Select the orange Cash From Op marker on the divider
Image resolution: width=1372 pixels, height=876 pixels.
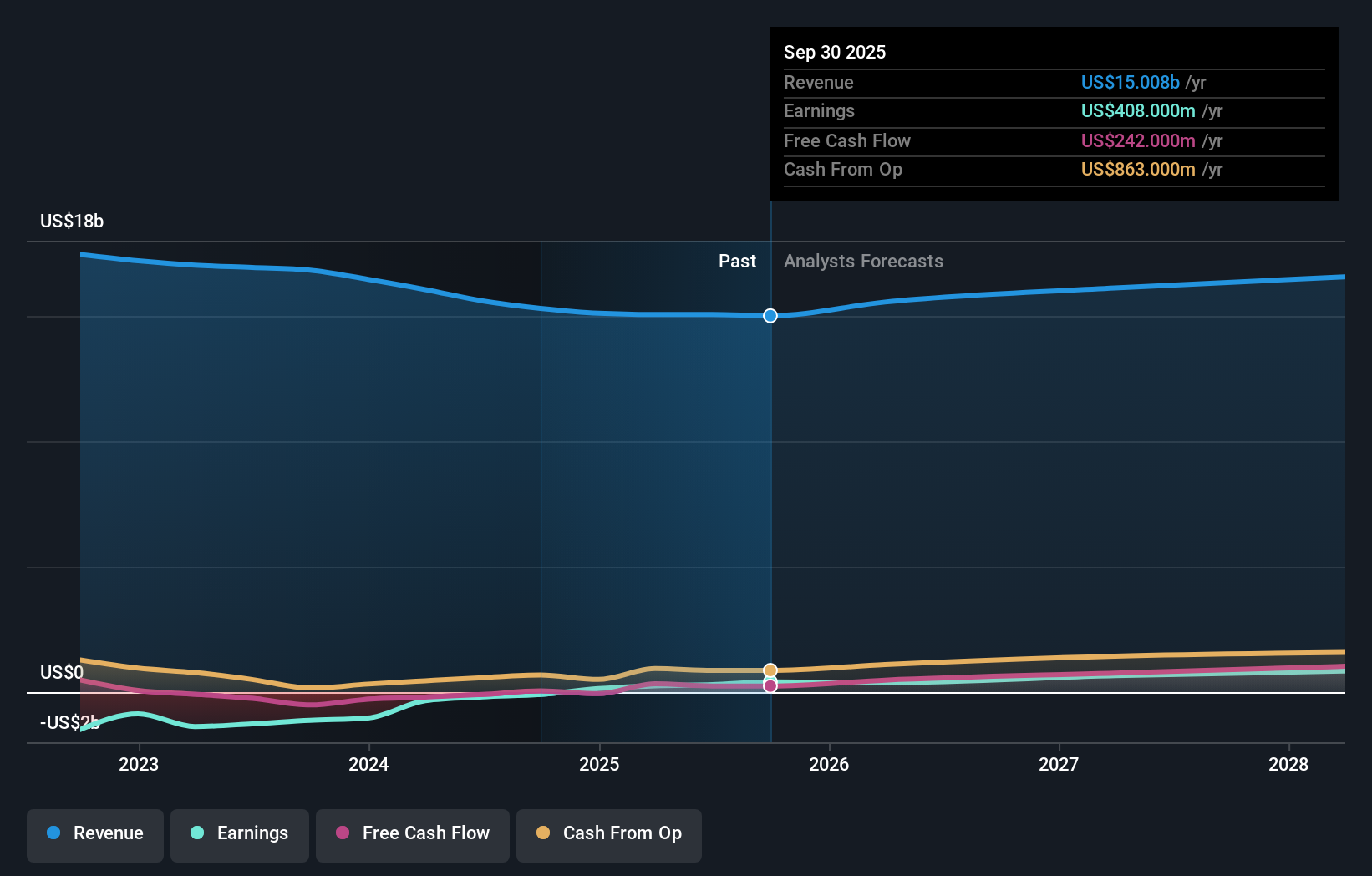pos(770,670)
